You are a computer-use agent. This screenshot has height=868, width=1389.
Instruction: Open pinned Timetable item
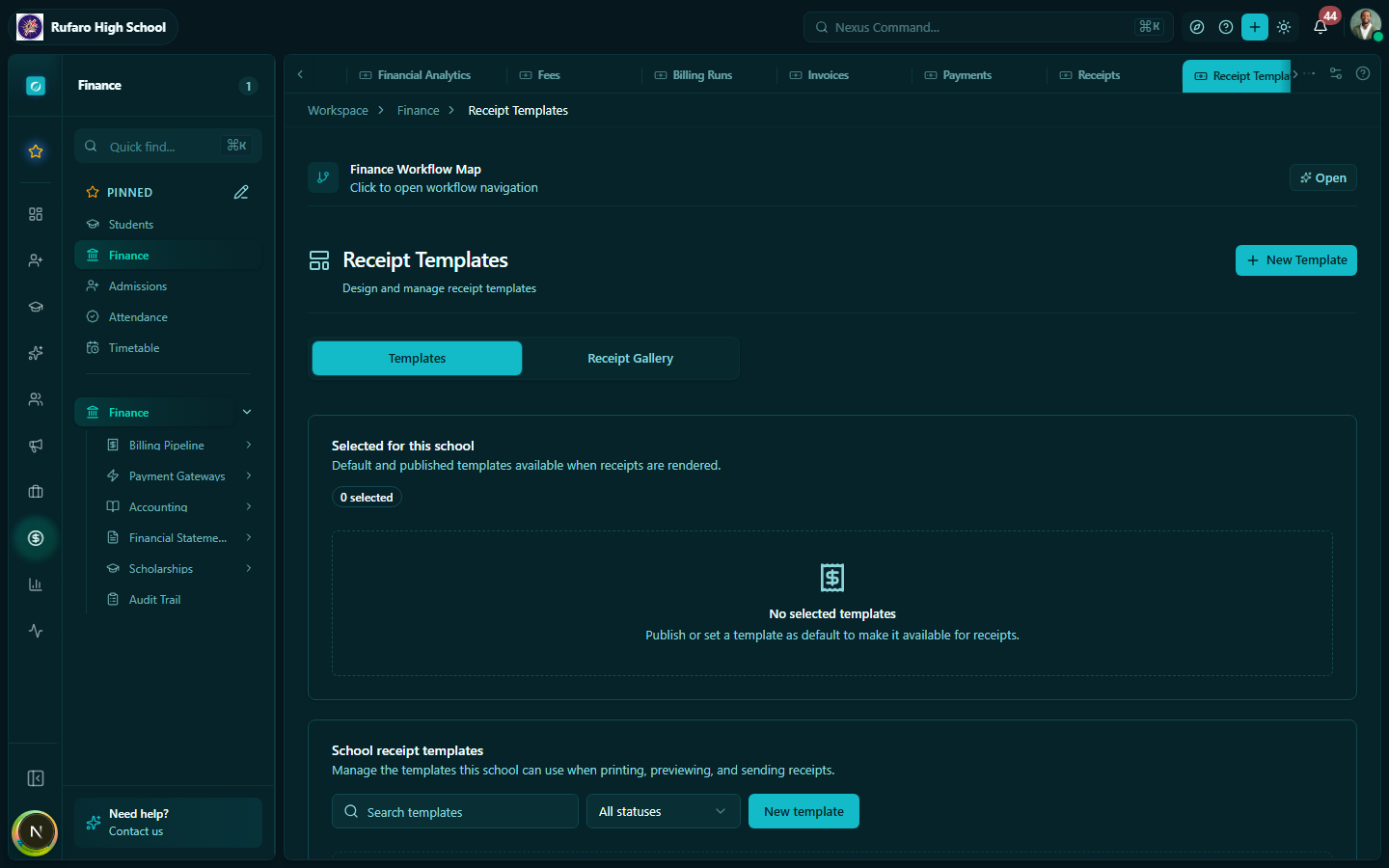coord(168,347)
